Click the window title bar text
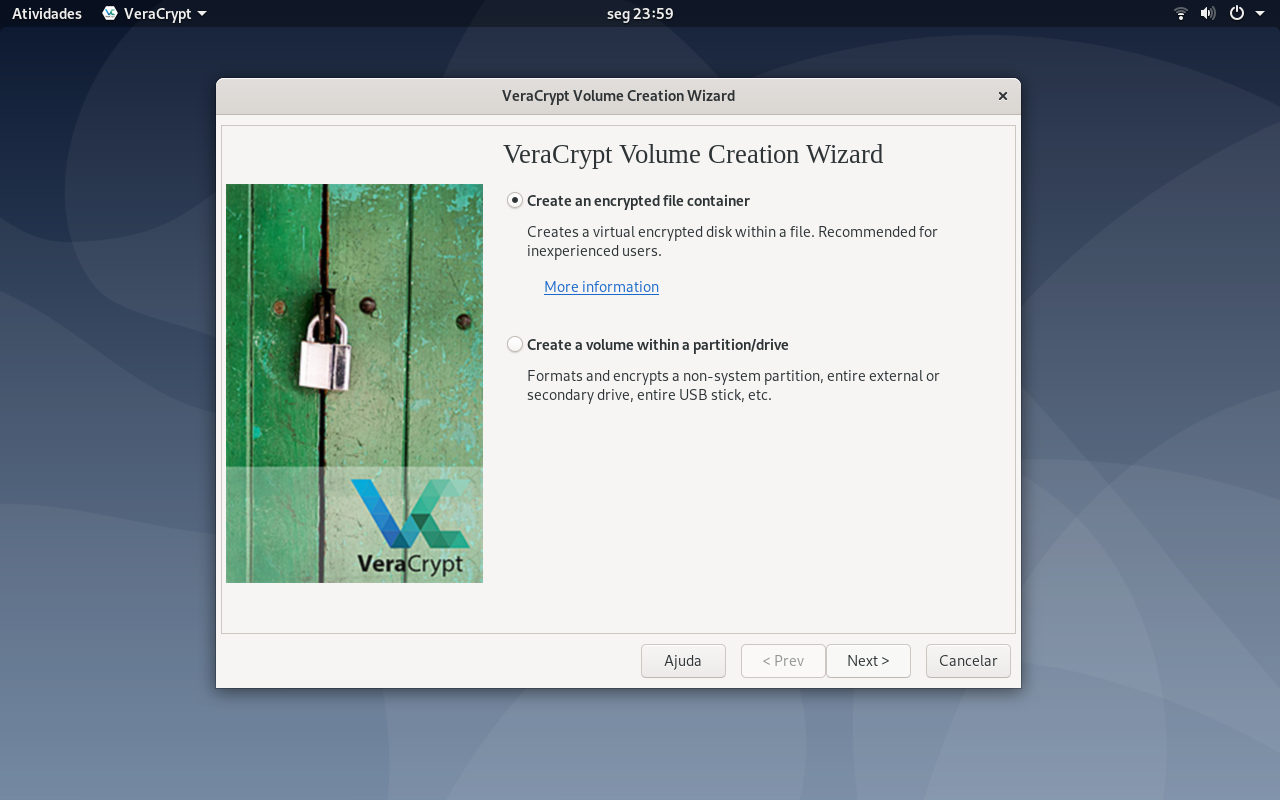The width and height of the screenshot is (1280, 800). point(618,96)
